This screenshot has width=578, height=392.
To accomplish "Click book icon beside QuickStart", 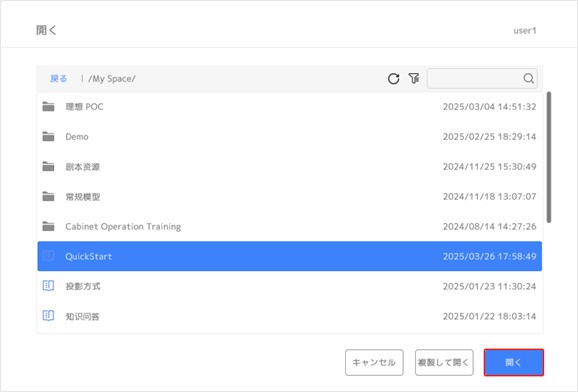I will (x=48, y=256).
